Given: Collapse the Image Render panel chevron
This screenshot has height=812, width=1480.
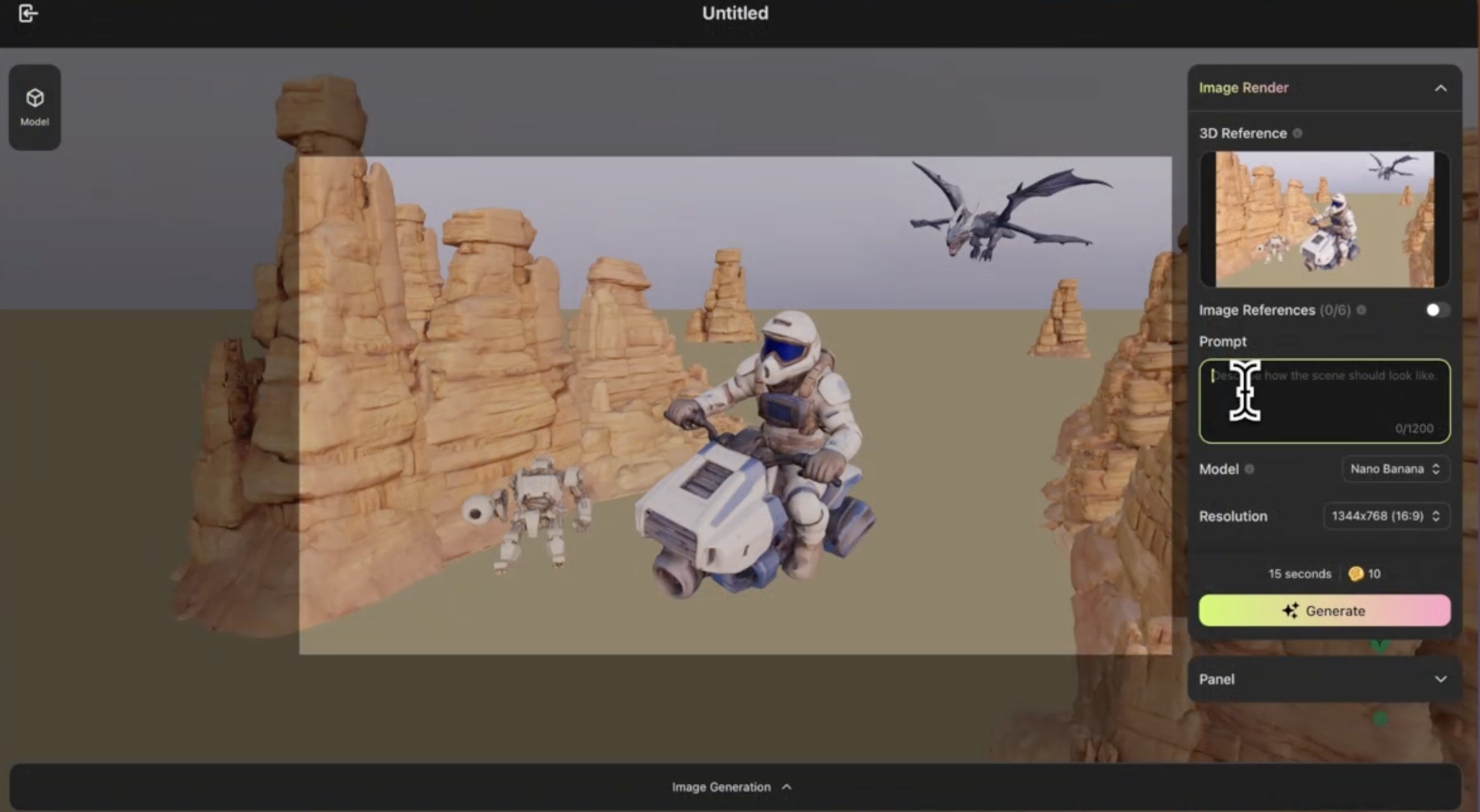Looking at the screenshot, I should tap(1440, 88).
